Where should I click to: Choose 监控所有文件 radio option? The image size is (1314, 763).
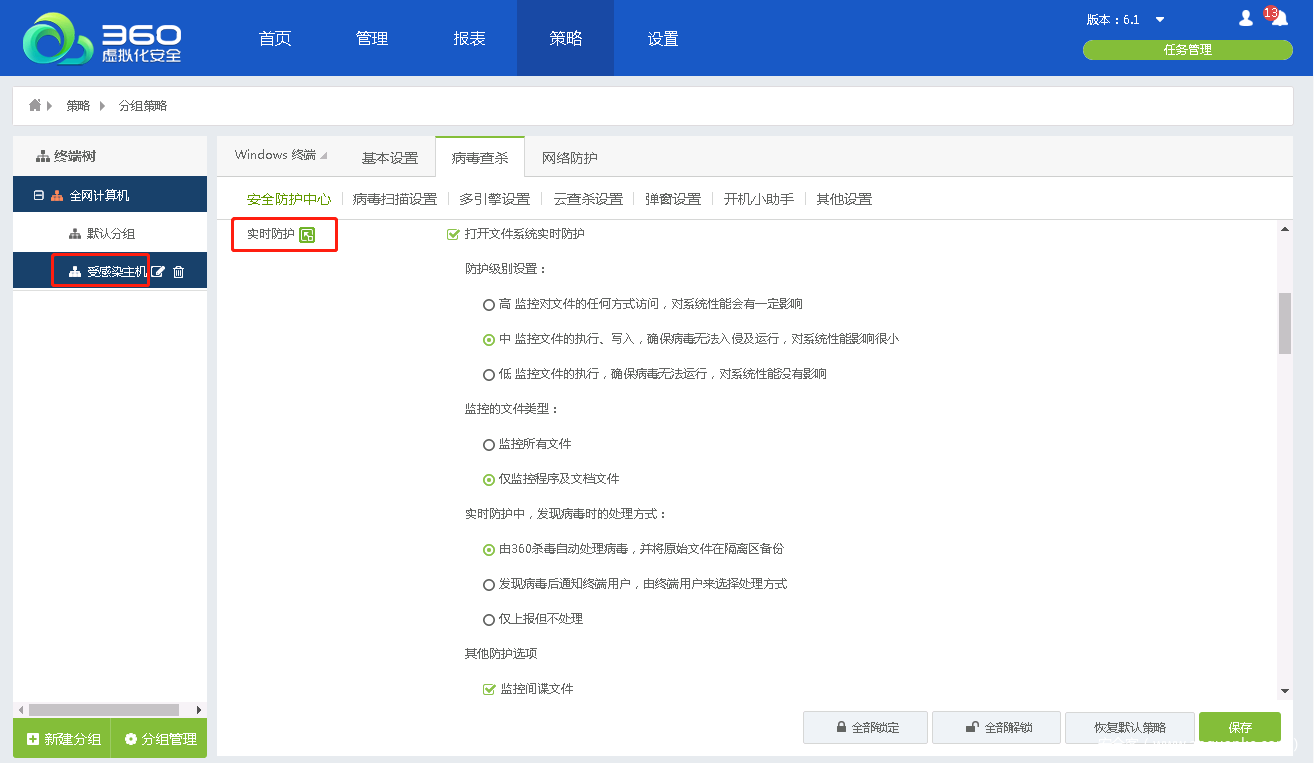point(489,444)
